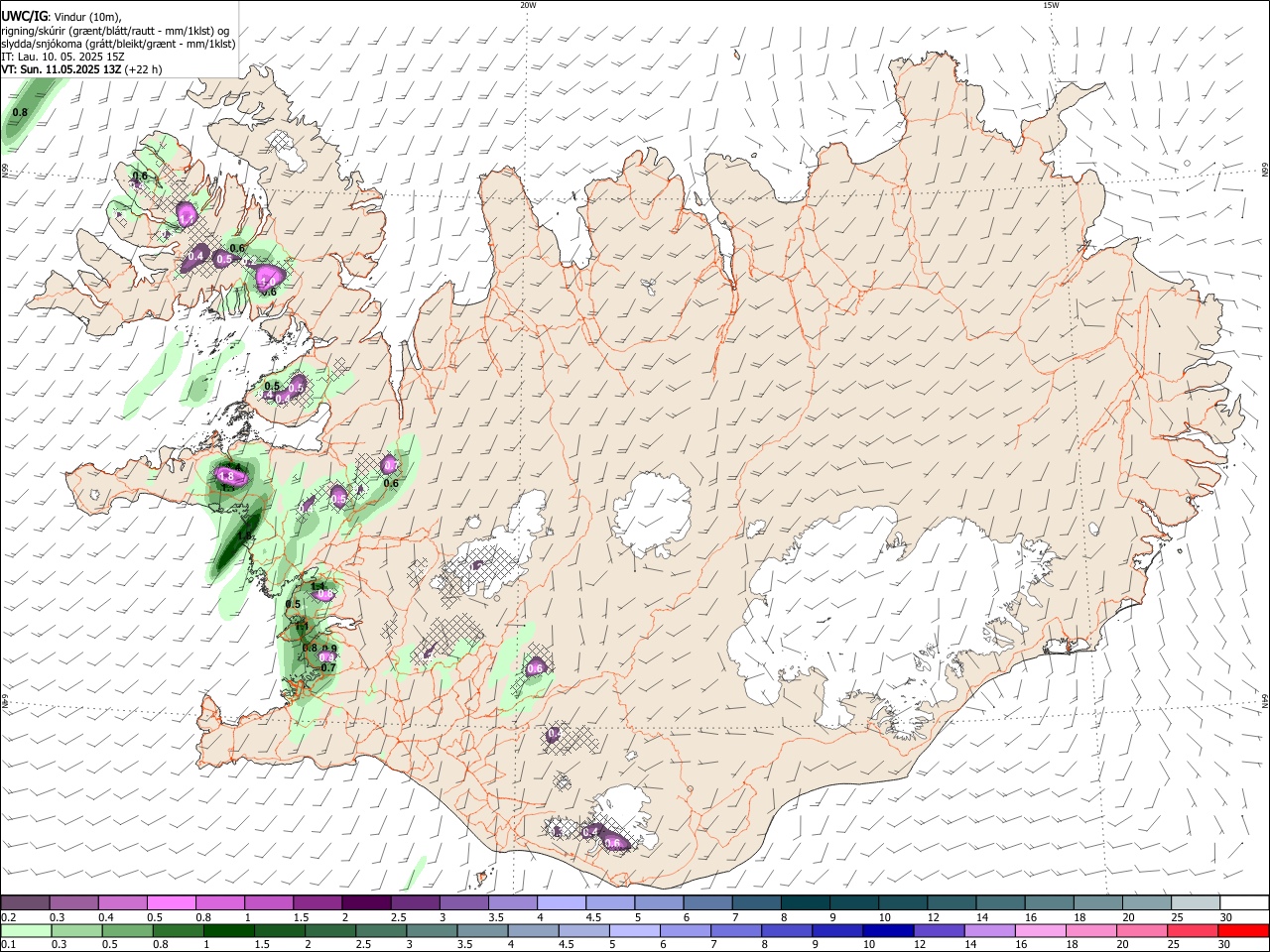Click the legend line starting 'rigning/skúrir'
This screenshot has width=1270, height=952.
[x=115, y=31]
